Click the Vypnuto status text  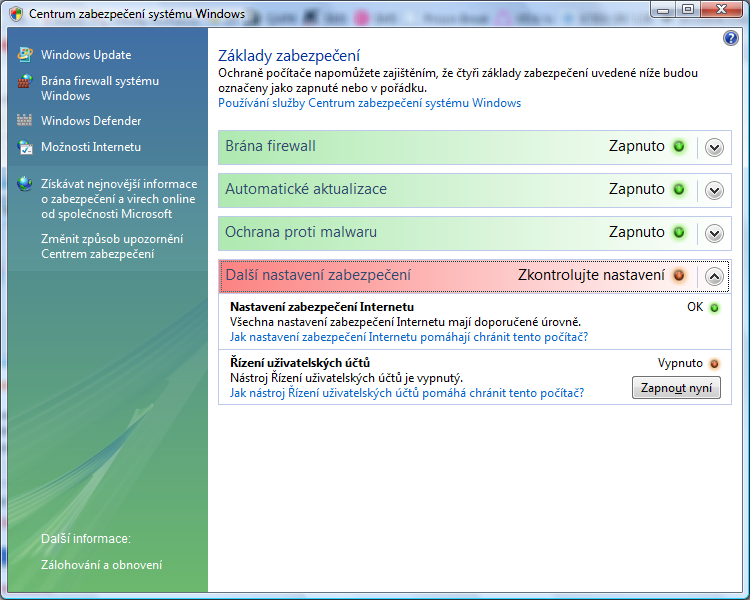680,363
